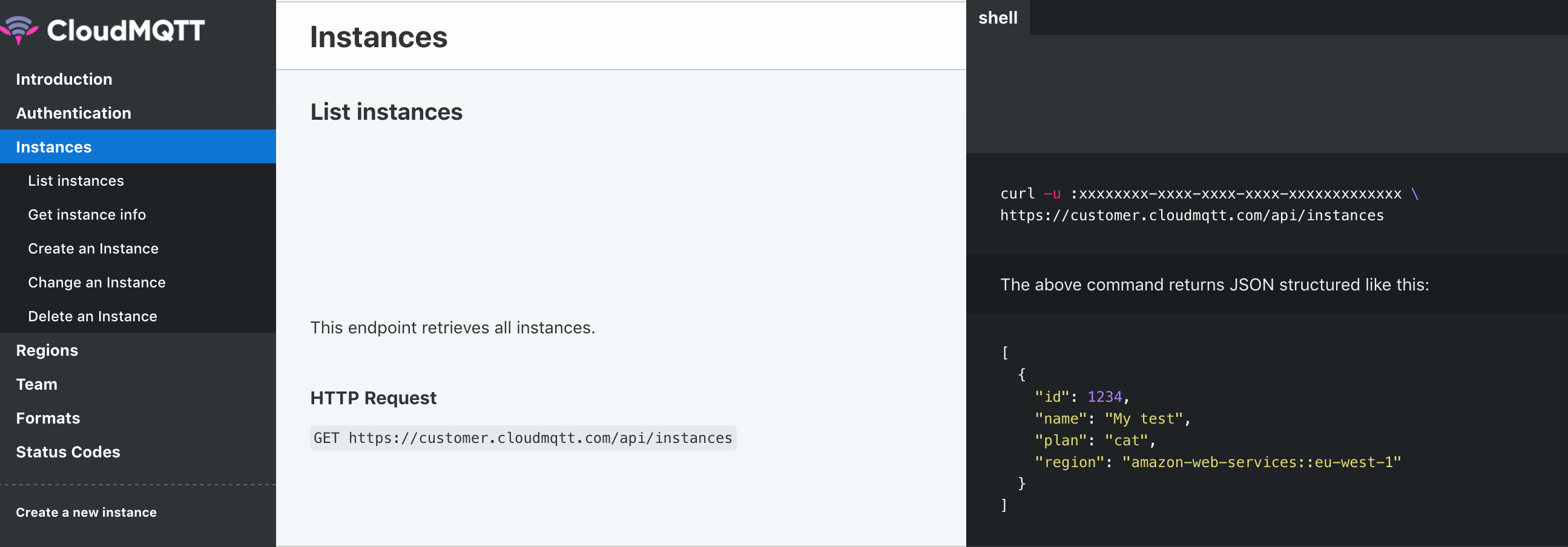
Task: Open the Introduction section
Action: coord(64,79)
